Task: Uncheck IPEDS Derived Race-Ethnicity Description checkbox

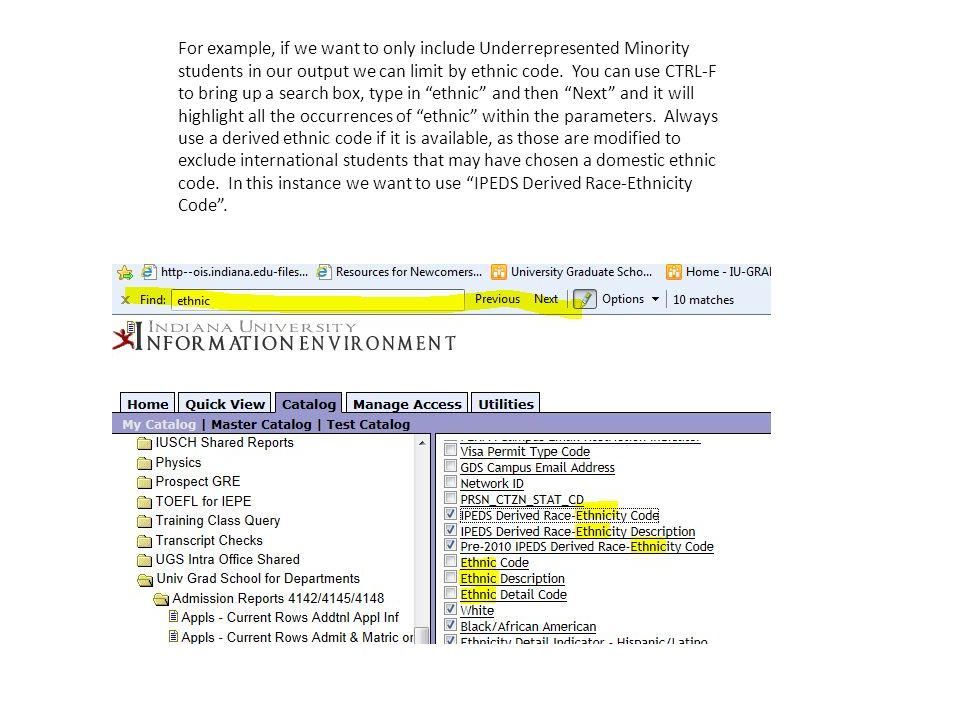Action: pos(451,530)
